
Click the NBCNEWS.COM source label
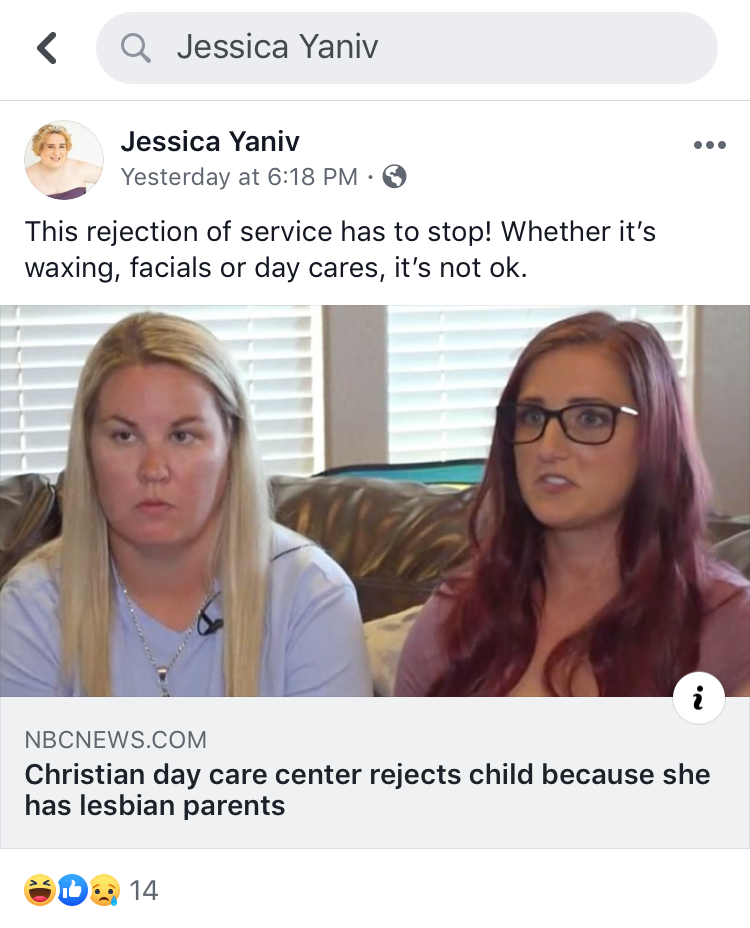coord(115,740)
